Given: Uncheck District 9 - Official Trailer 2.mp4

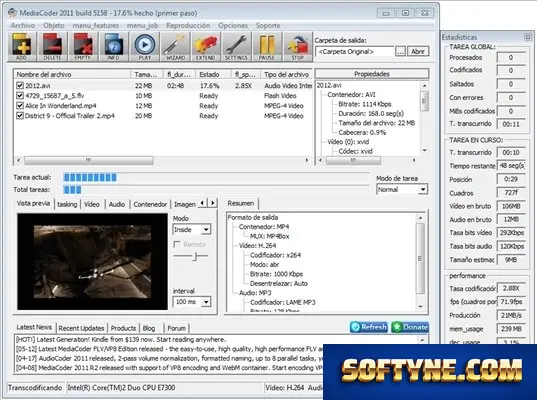Looking at the screenshot, I should click(20, 116).
